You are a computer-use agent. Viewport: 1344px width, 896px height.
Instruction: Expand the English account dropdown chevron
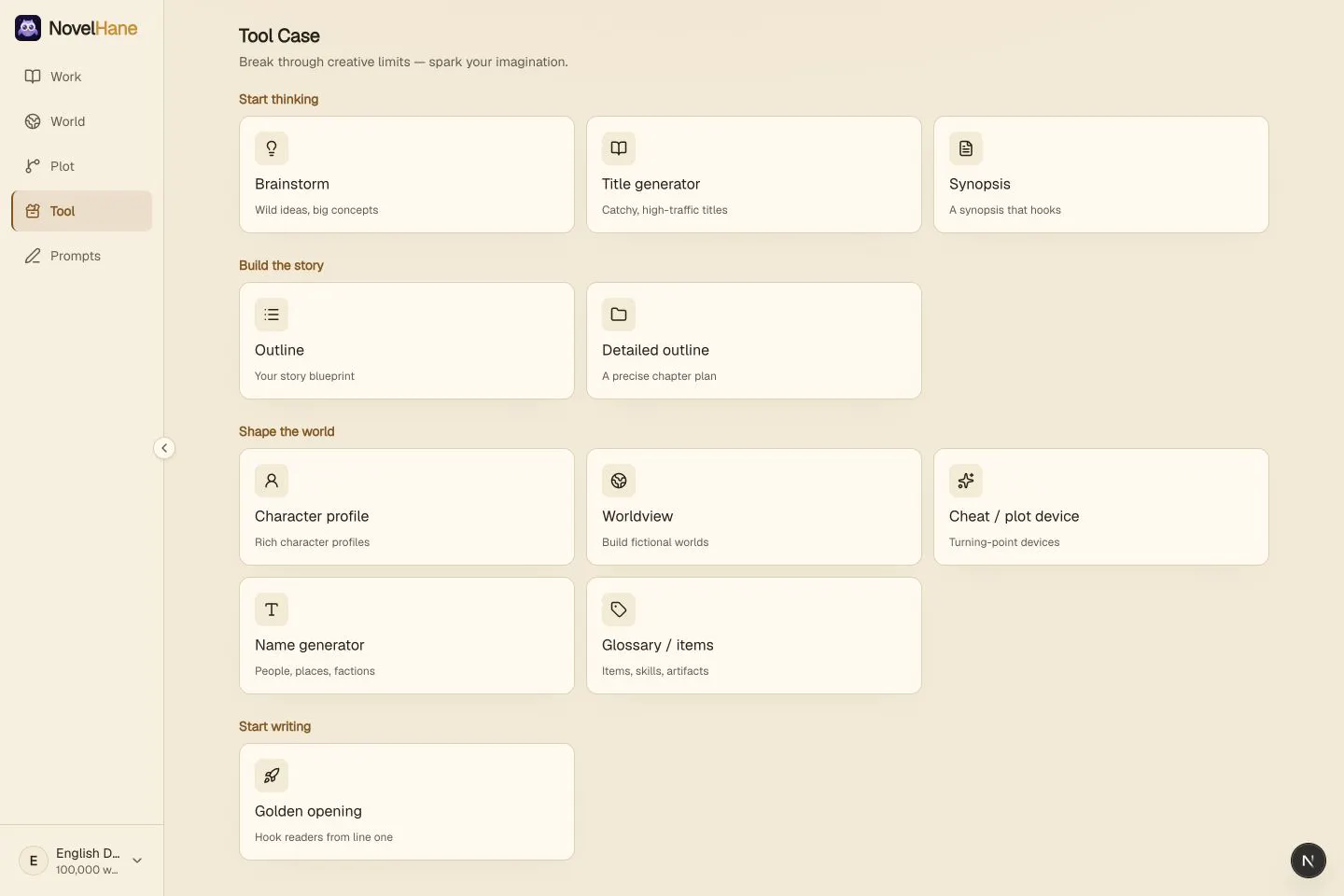tap(137, 861)
